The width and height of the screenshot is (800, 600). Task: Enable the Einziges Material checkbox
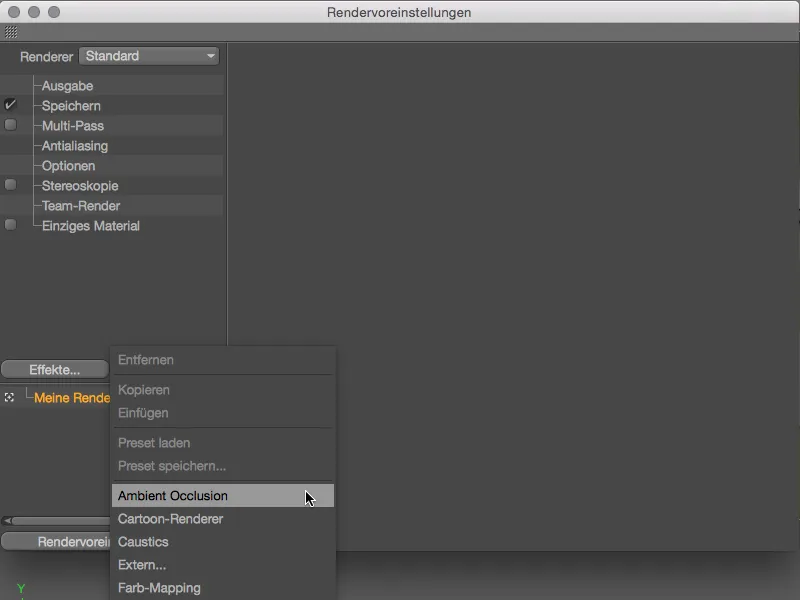[10, 225]
